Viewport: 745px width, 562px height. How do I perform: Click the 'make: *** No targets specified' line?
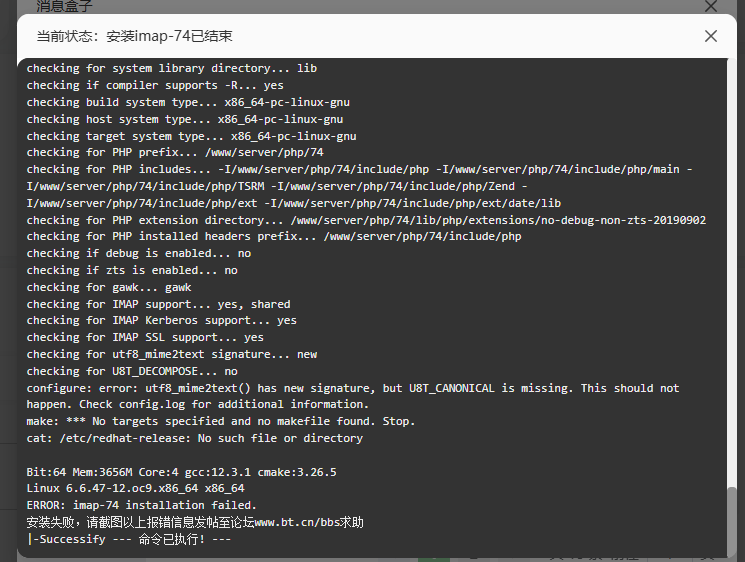220,421
